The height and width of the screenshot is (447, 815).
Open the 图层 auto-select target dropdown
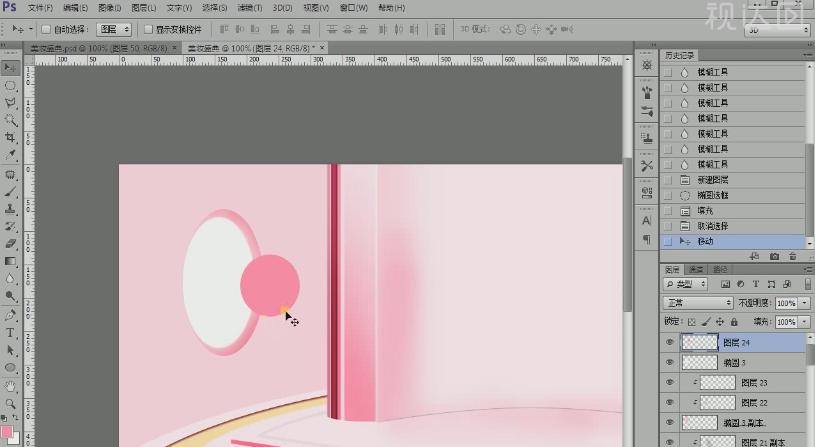[x=115, y=30]
